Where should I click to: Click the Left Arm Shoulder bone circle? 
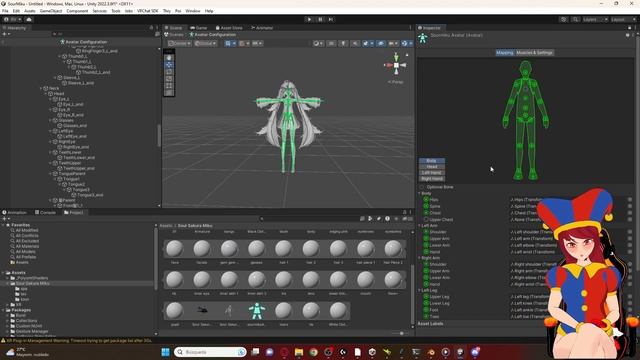click(x=426, y=232)
